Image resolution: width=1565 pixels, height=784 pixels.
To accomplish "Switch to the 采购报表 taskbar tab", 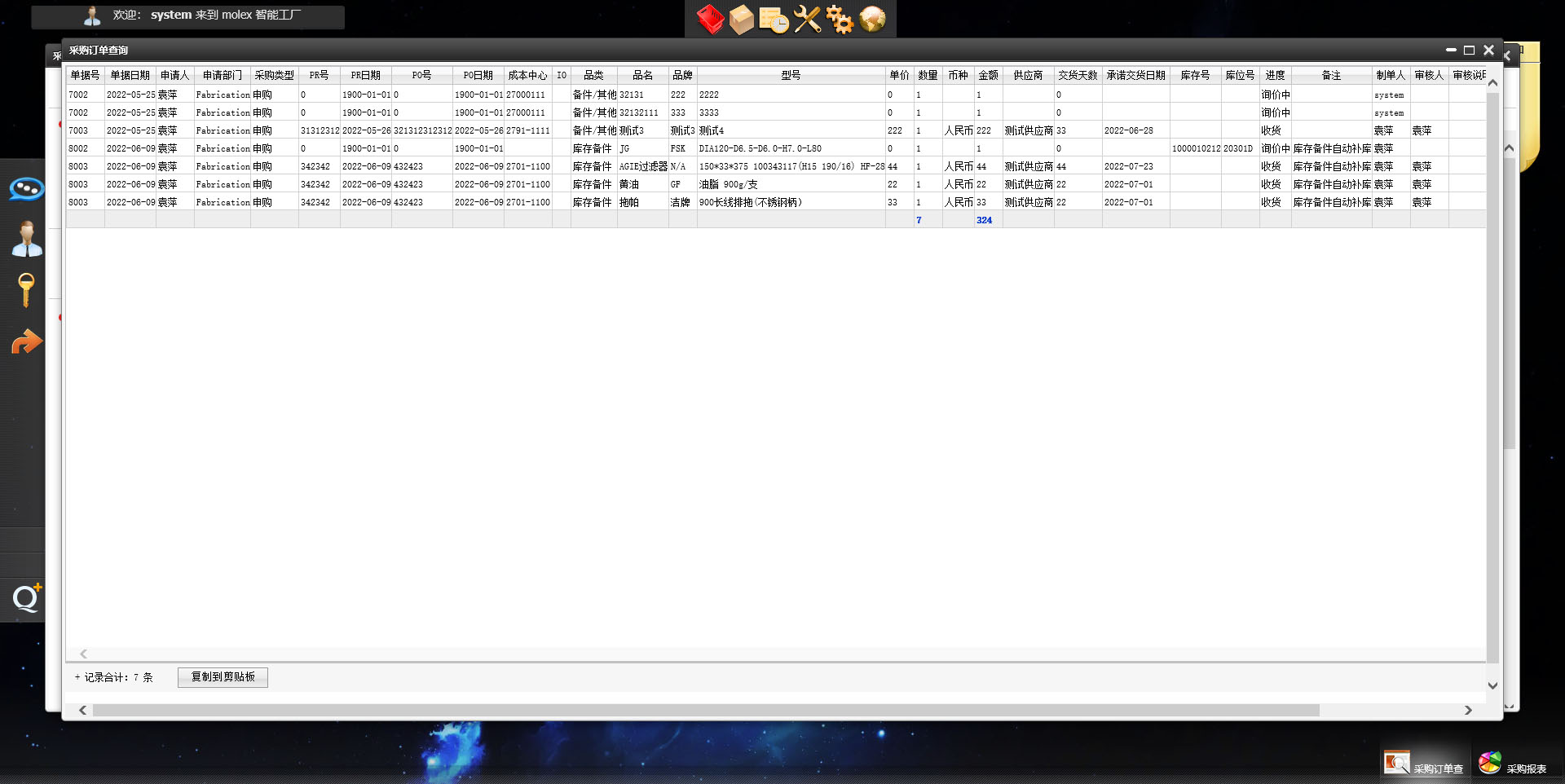I will [1514, 764].
